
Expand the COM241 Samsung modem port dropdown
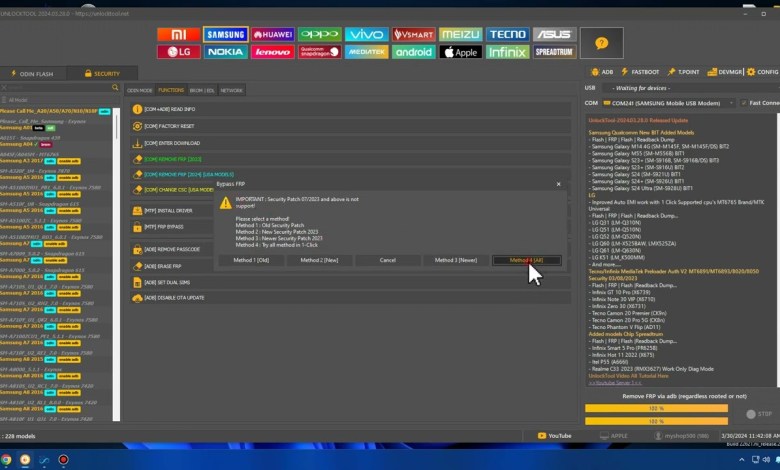(668, 103)
